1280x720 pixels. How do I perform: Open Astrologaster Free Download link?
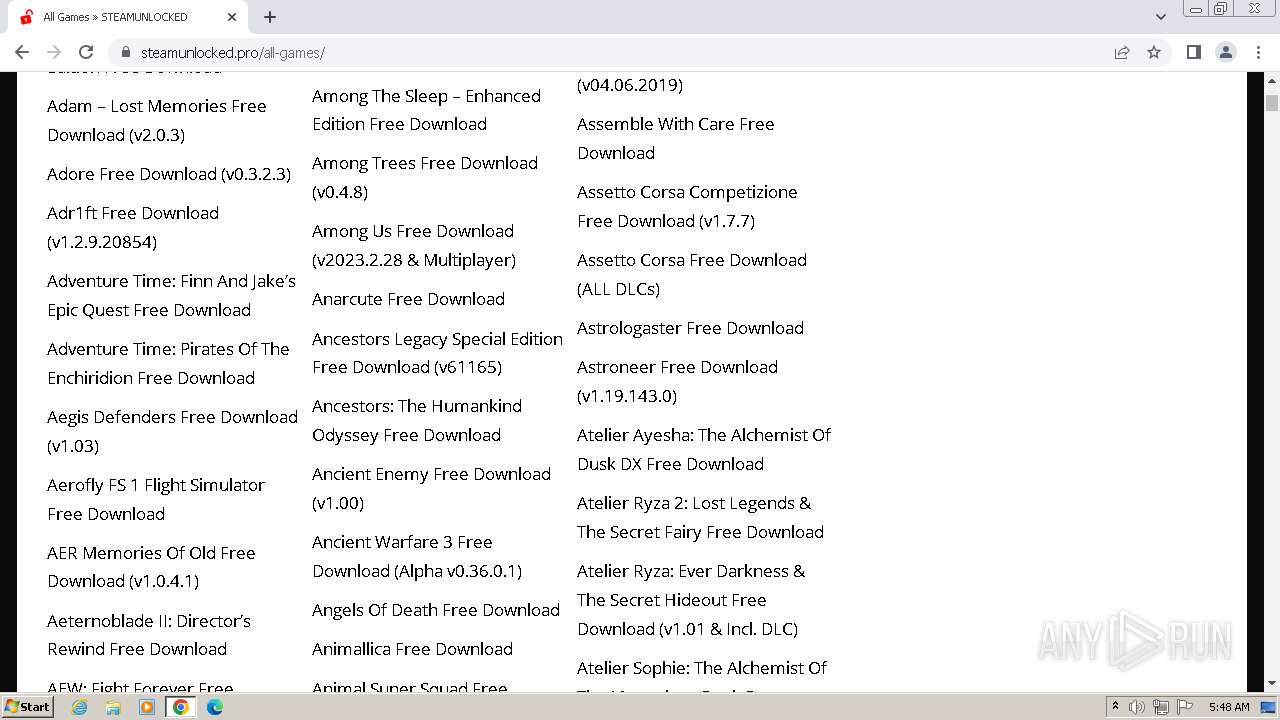coord(690,328)
